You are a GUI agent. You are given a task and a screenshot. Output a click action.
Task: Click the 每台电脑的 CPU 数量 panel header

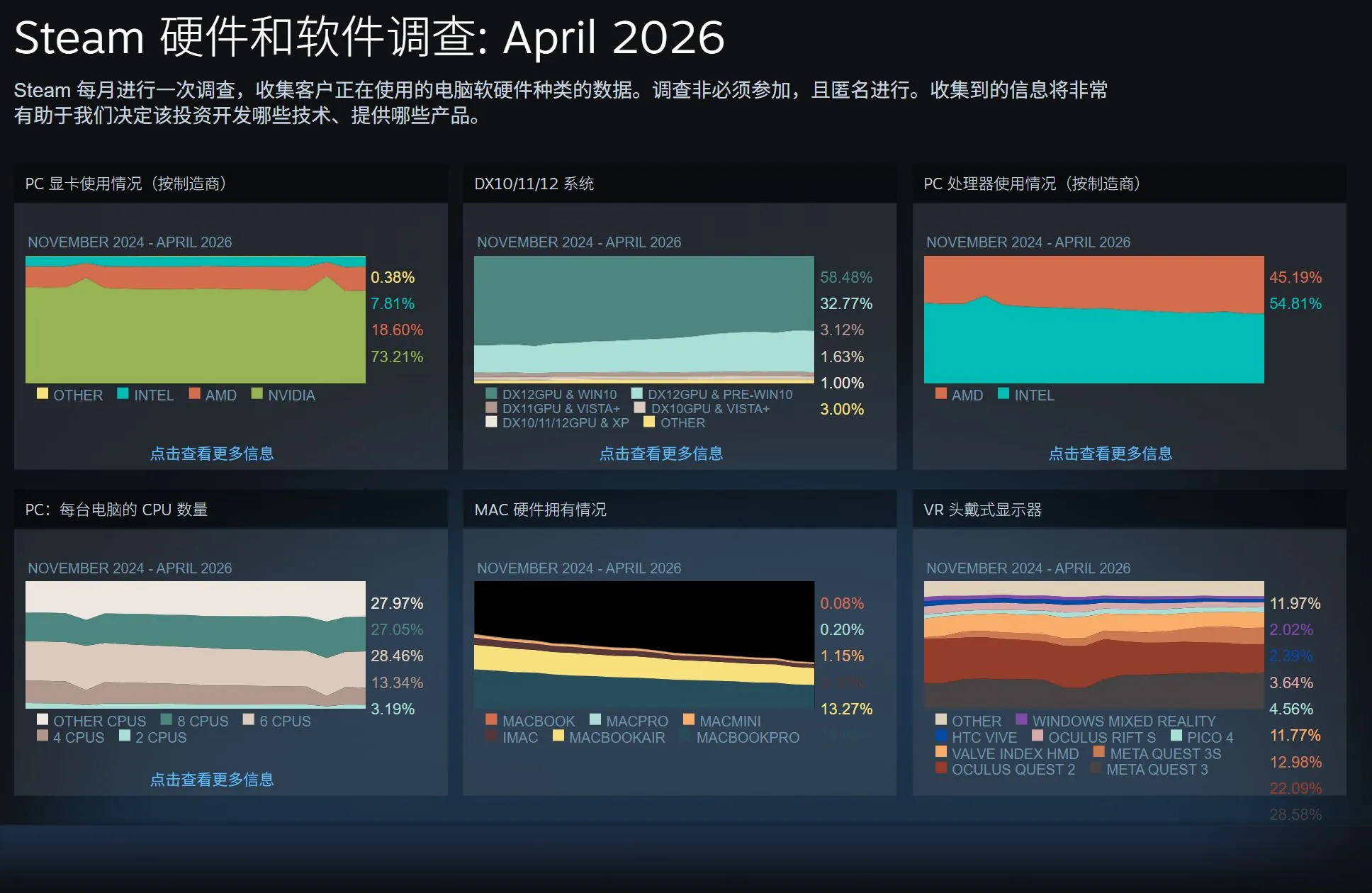pos(231,510)
